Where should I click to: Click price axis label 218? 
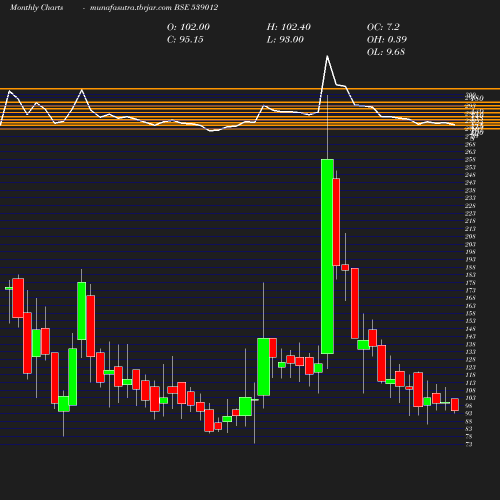point(470,221)
